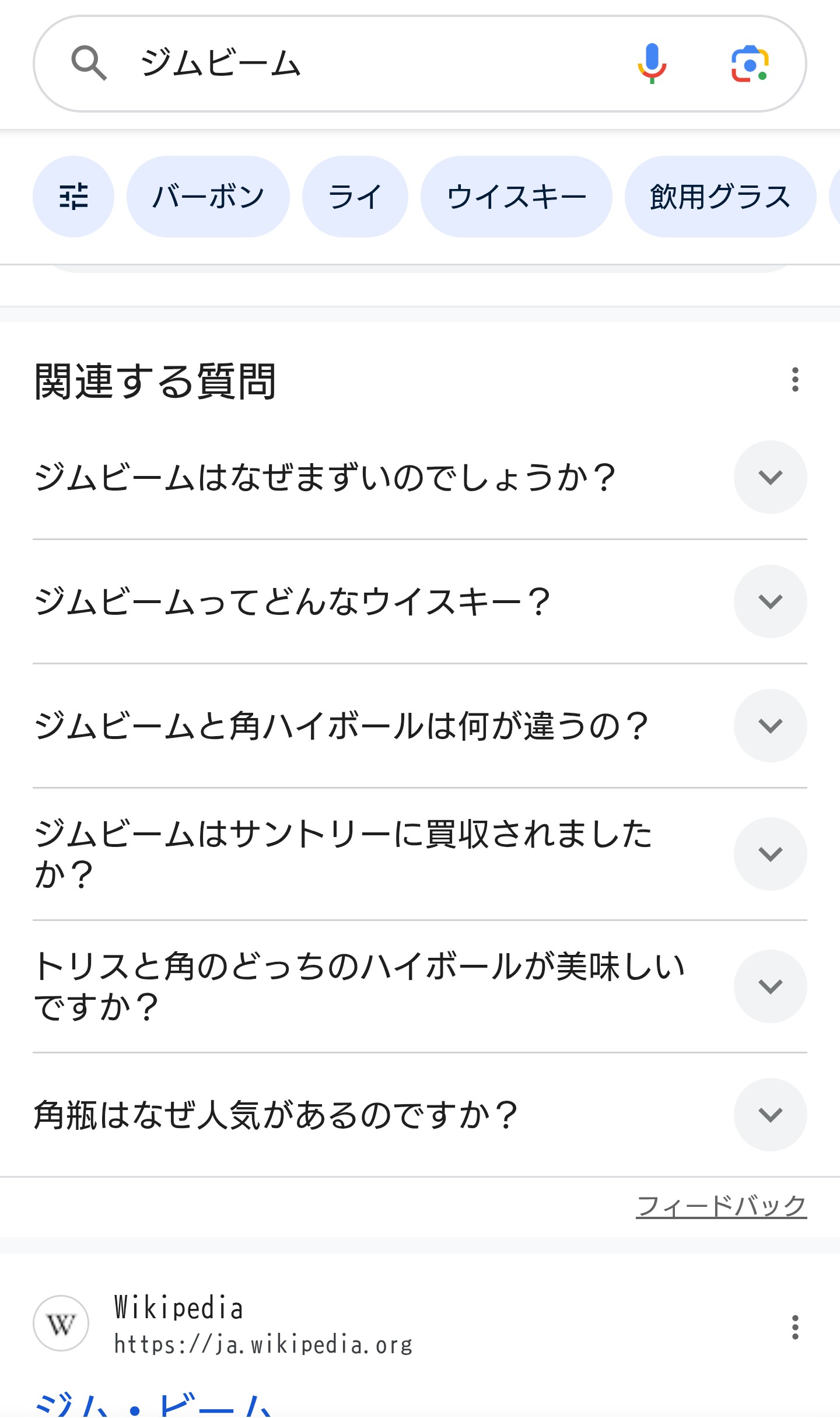Select the バーボン filter chip
Image resolution: width=840 pixels, height=1418 pixels.
(x=208, y=197)
